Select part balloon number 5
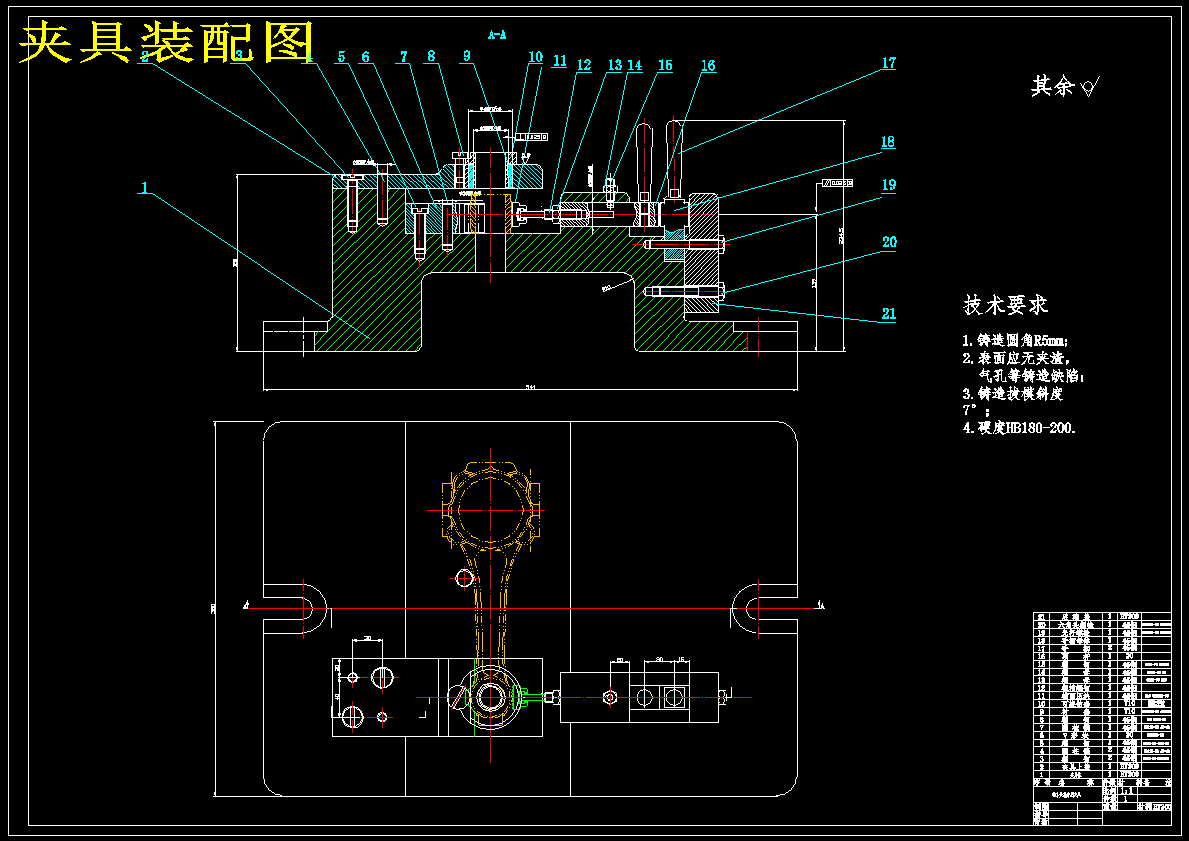The width and height of the screenshot is (1189, 841). (341, 56)
